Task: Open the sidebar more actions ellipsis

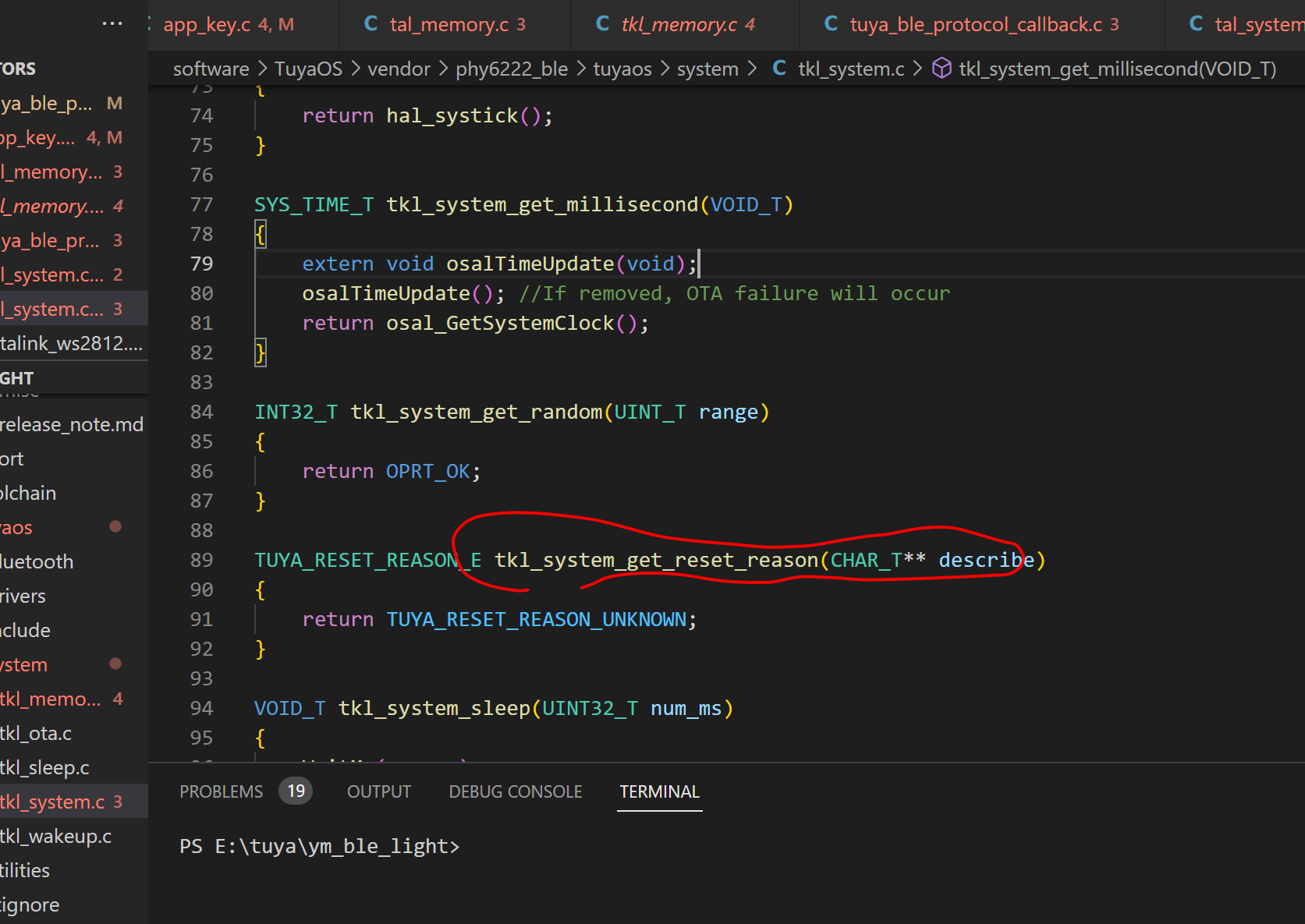Action: 112,23
